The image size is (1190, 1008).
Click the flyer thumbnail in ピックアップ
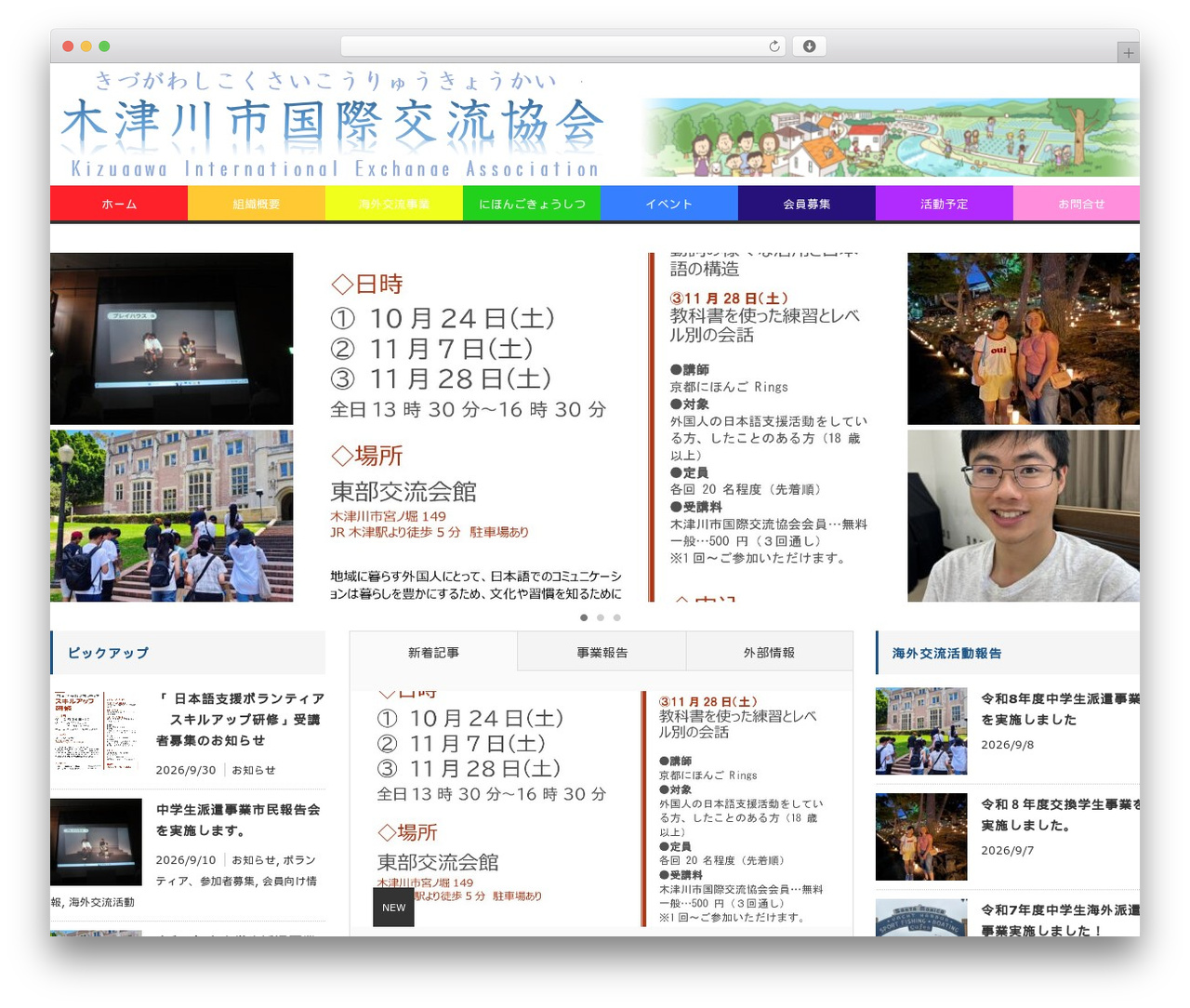(x=96, y=730)
